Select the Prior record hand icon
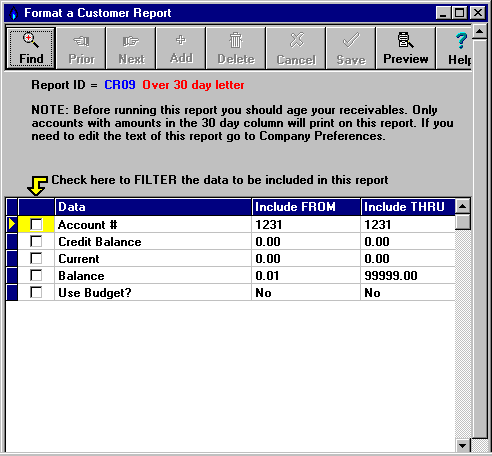This screenshot has width=492, height=456. point(81,41)
